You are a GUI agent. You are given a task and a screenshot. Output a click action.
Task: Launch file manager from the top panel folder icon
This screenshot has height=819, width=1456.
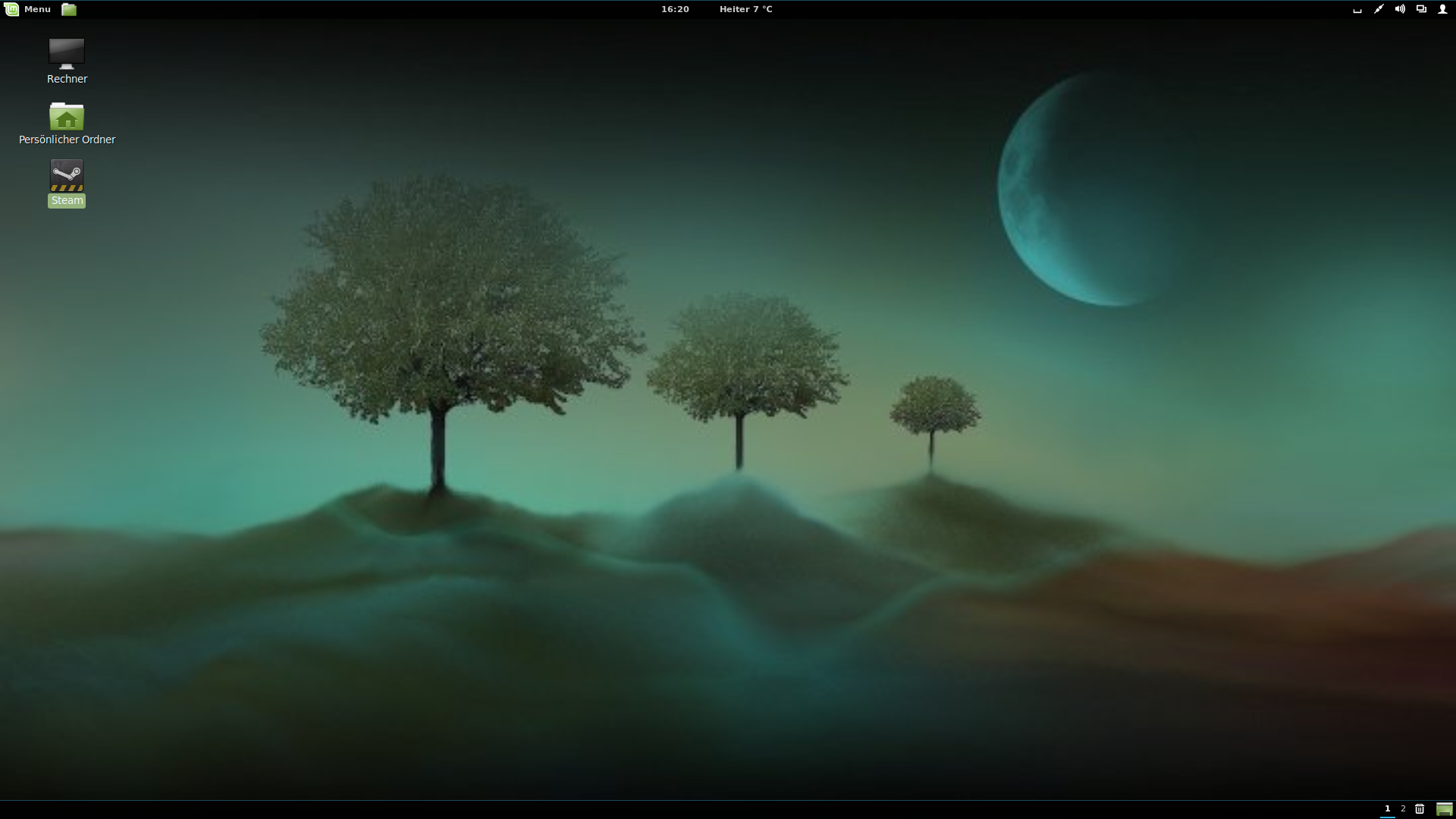click(69, 9)
